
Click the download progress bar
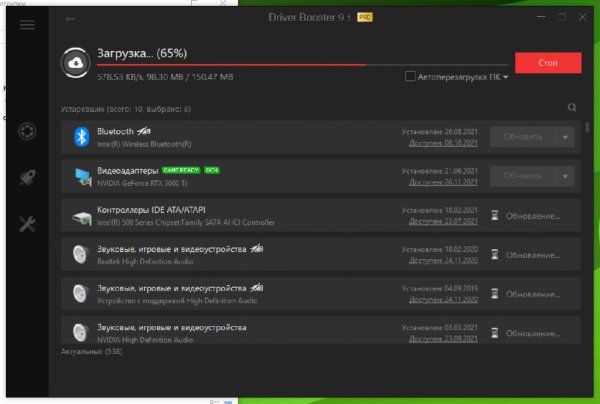[x=302, y=65]
